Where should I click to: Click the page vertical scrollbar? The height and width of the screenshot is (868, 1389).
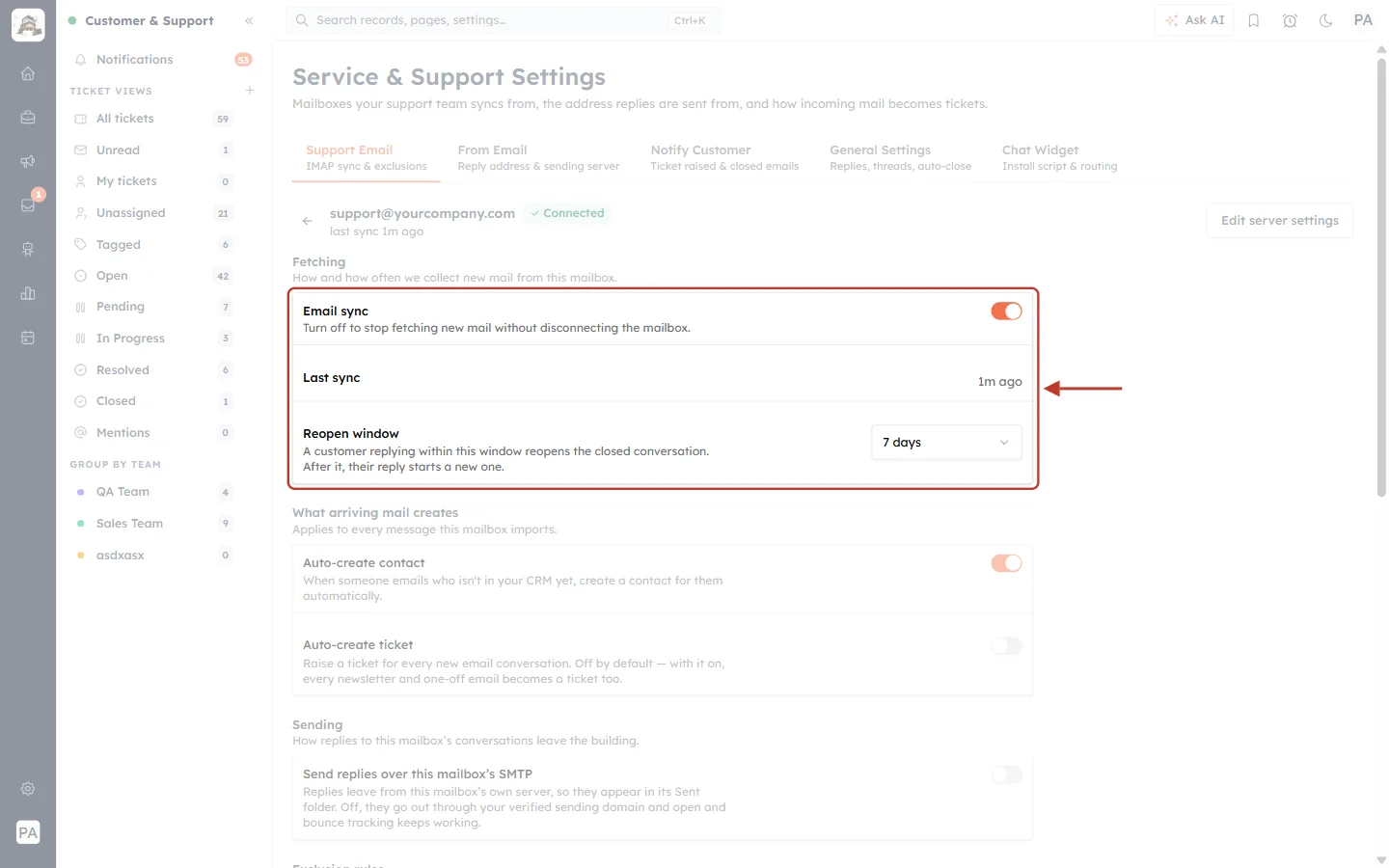coord(1381,278)
